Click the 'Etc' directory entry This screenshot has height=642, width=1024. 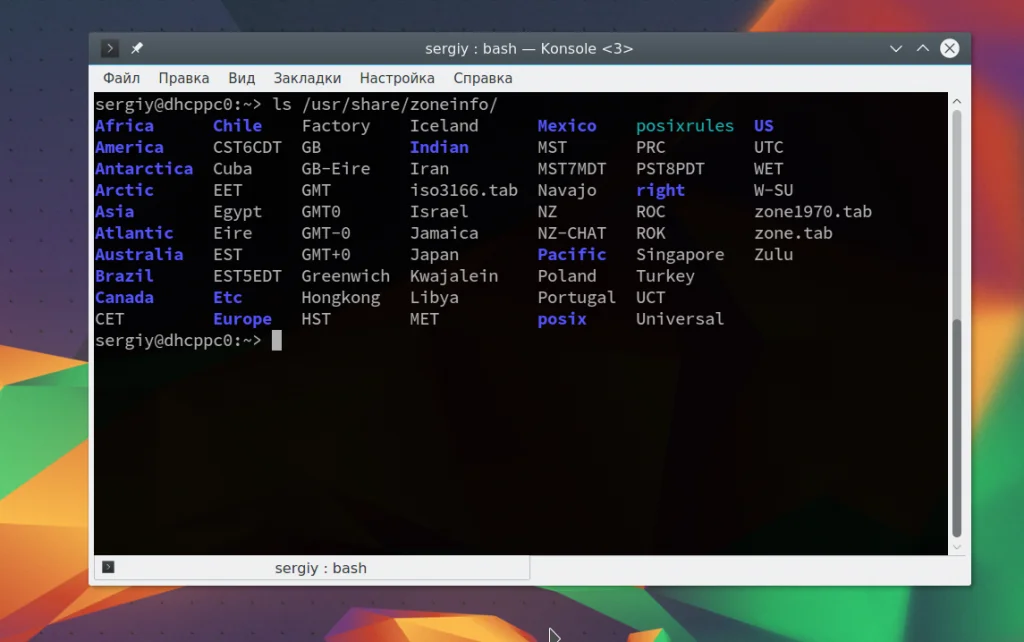click(227, 298)
